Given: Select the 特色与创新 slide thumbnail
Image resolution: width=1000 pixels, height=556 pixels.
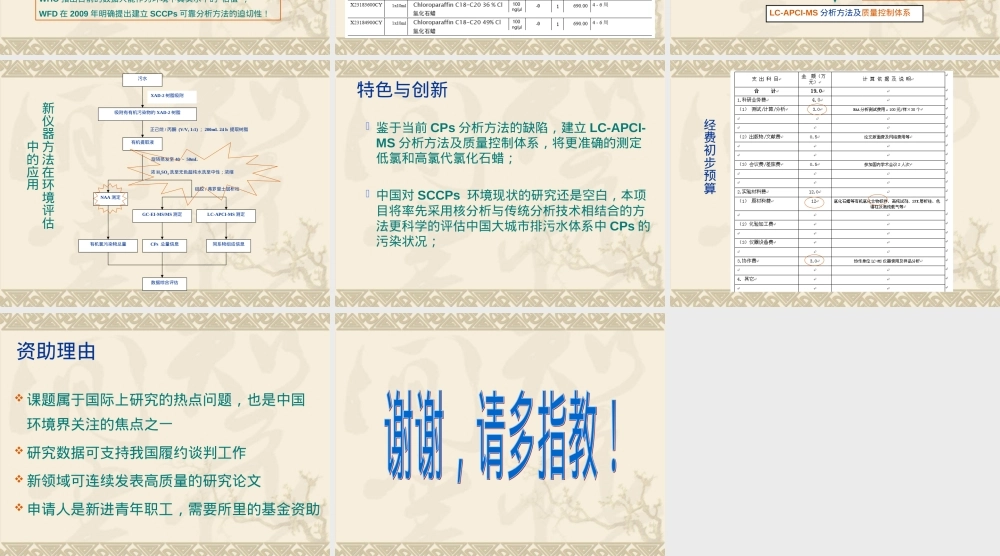Looking at the screenshot, I should pos(500,183).
